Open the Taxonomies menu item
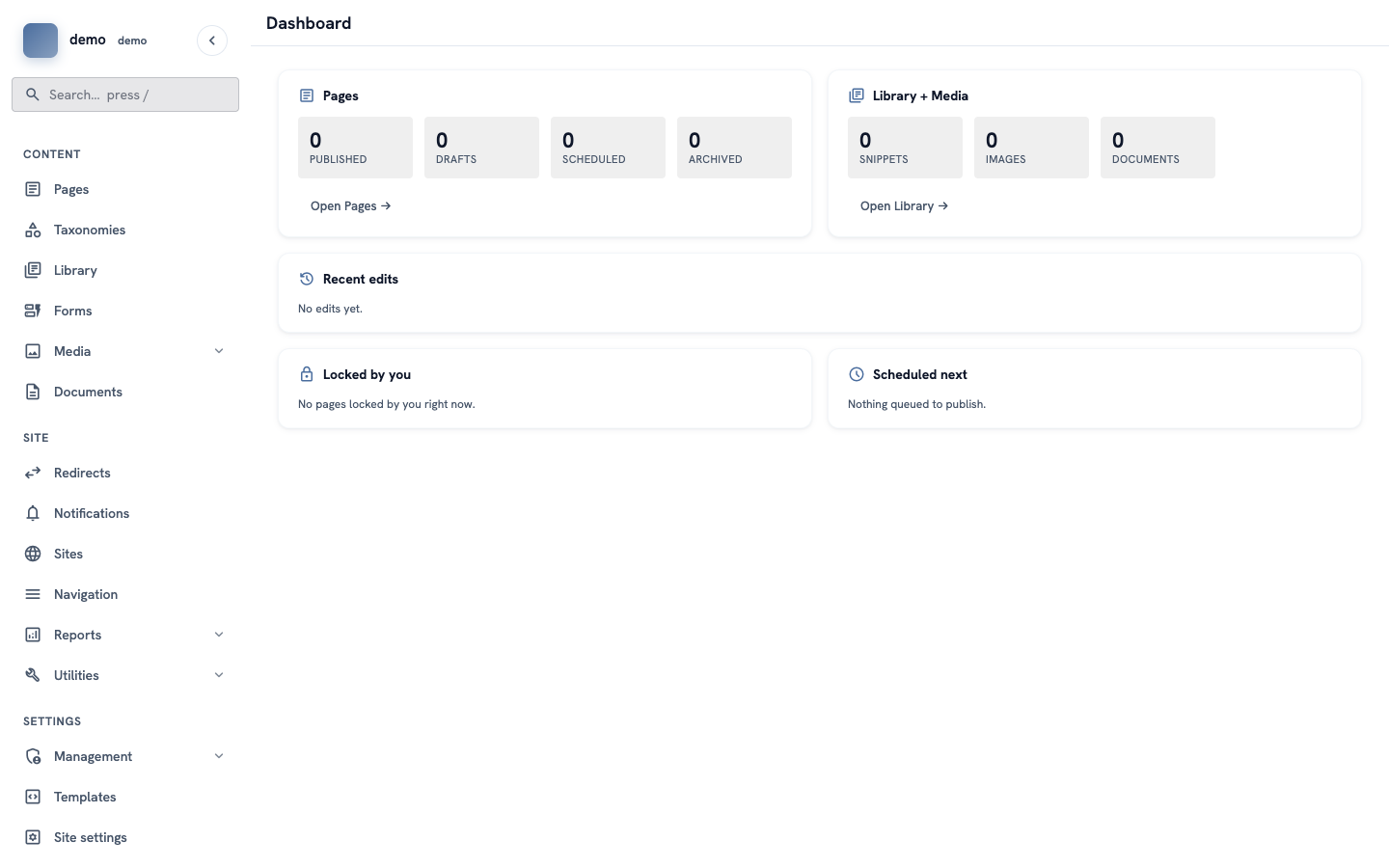Image resolution: width=1389 pixels, height=868 pixels. point(125,230)
